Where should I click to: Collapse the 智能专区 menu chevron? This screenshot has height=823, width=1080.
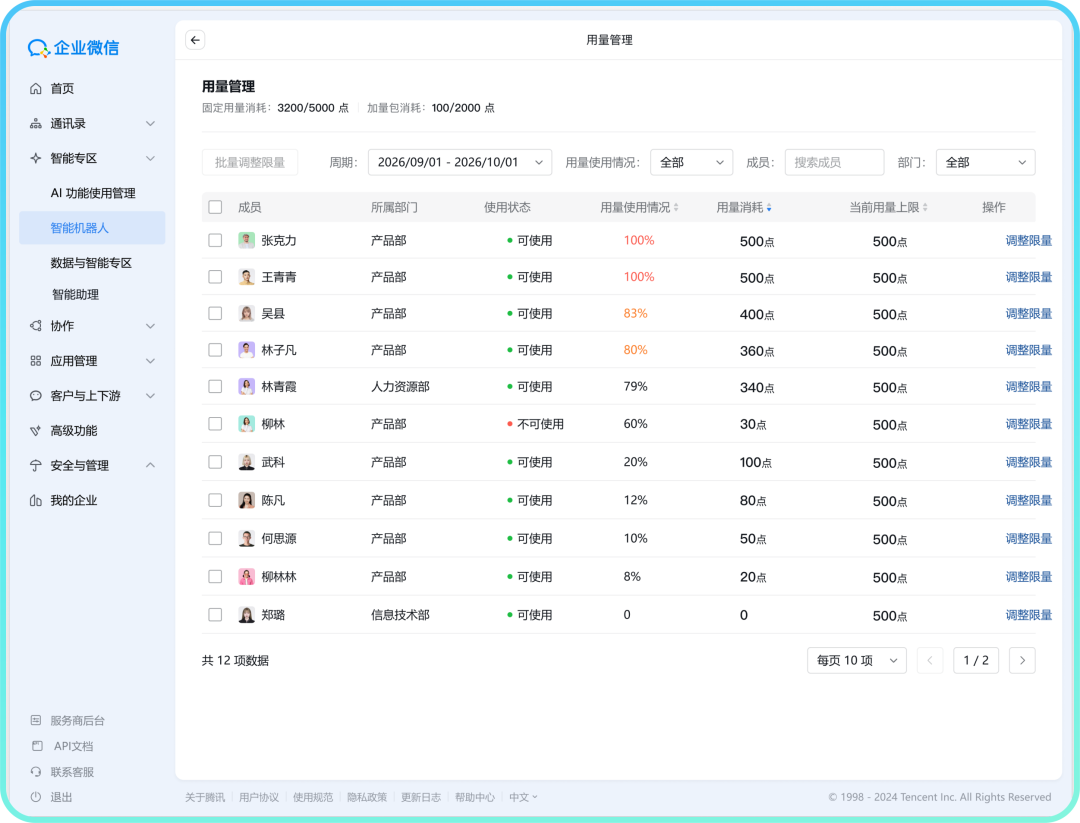(x=150, y=158)
